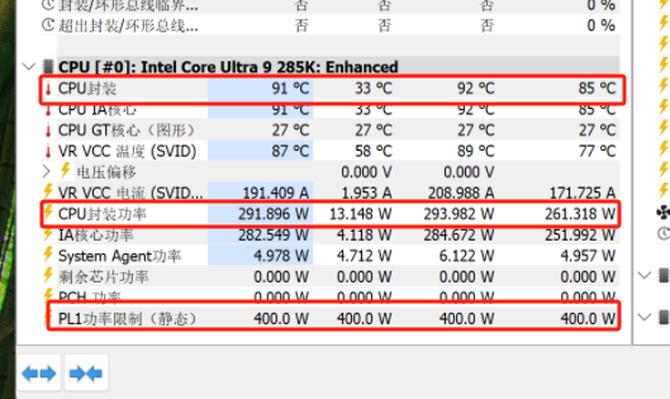Click the expand-columns double arrow button
Viewport: 670px width, 399px height.
coord(39,373)
